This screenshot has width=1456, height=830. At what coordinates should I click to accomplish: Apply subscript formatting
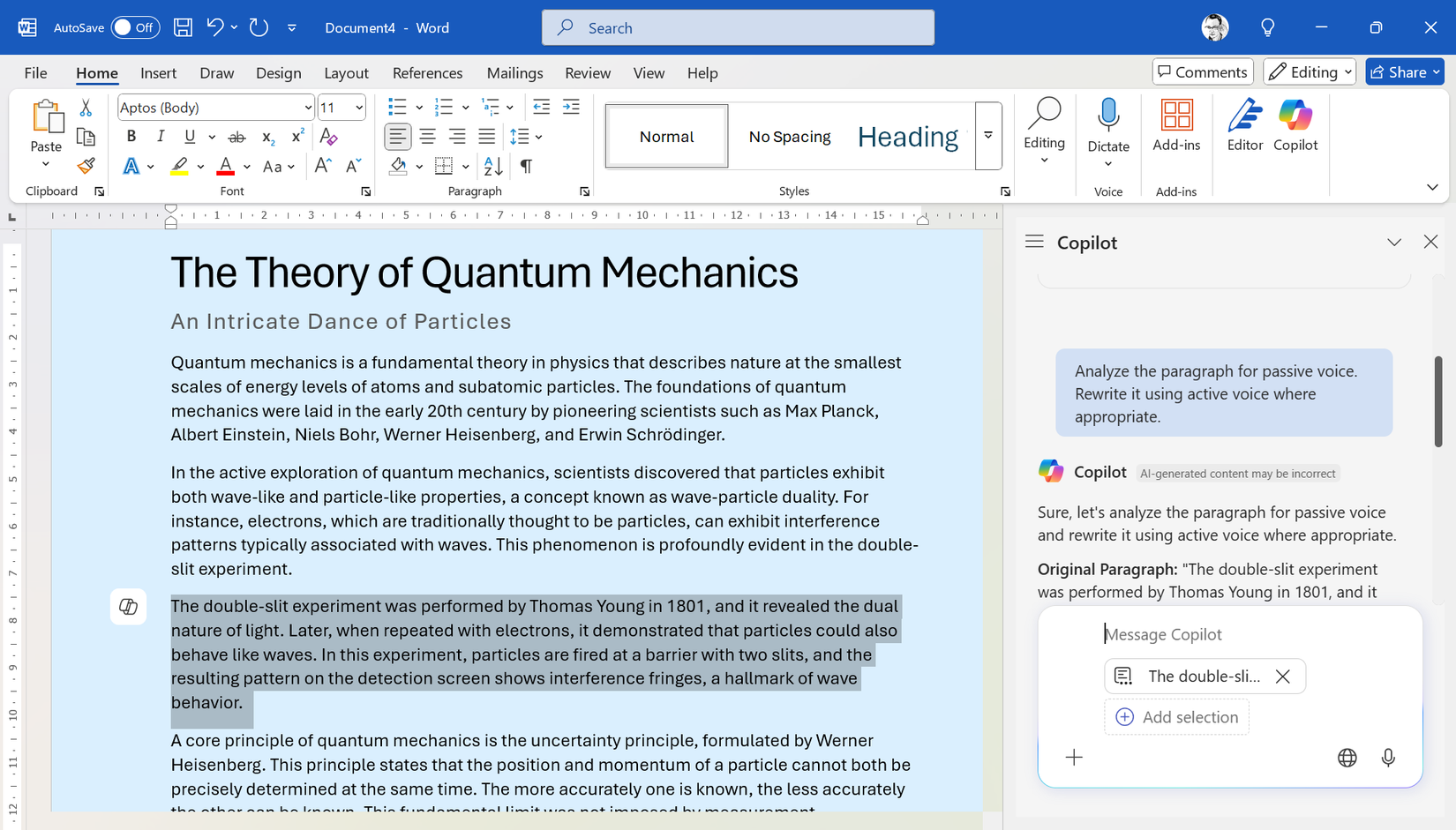[x=266, y=137]
